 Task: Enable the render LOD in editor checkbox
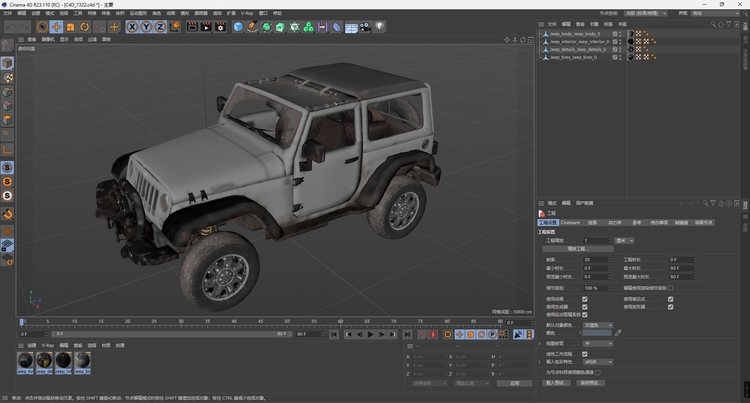click(671, 288)
